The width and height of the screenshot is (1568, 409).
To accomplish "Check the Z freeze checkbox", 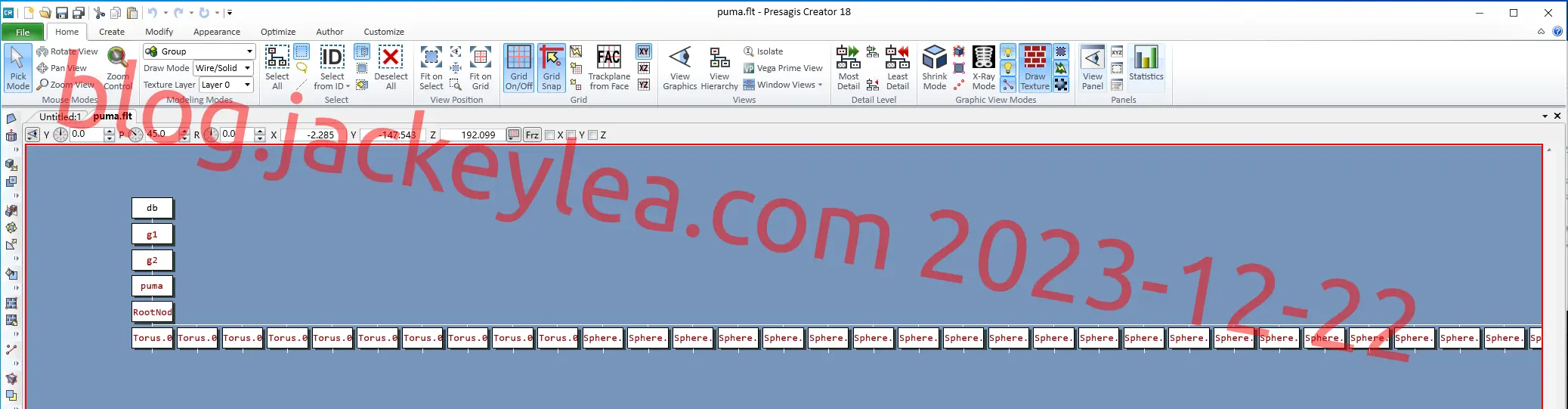I will pyautogui.click(x=593, y=135).
